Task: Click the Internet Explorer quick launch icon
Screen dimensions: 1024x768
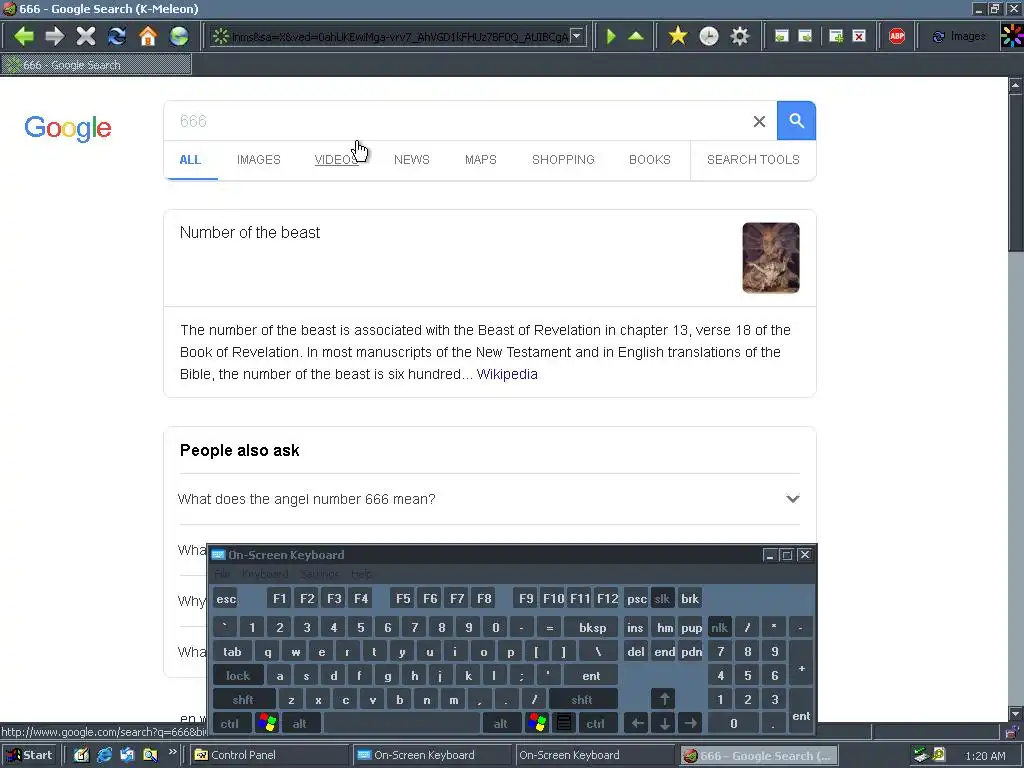Action: [104, 755]
